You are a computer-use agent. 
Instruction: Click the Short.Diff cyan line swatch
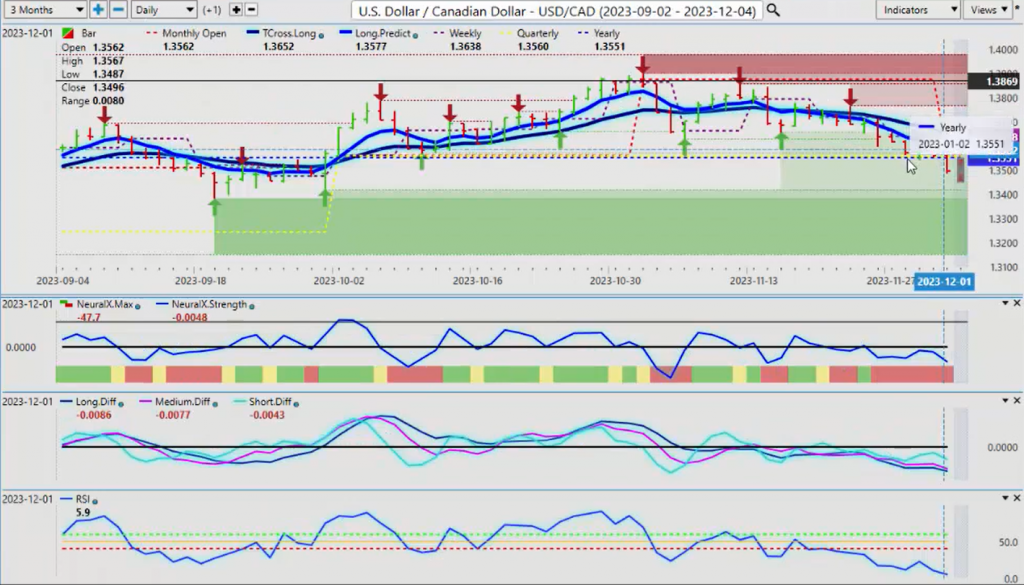point(240,402)
